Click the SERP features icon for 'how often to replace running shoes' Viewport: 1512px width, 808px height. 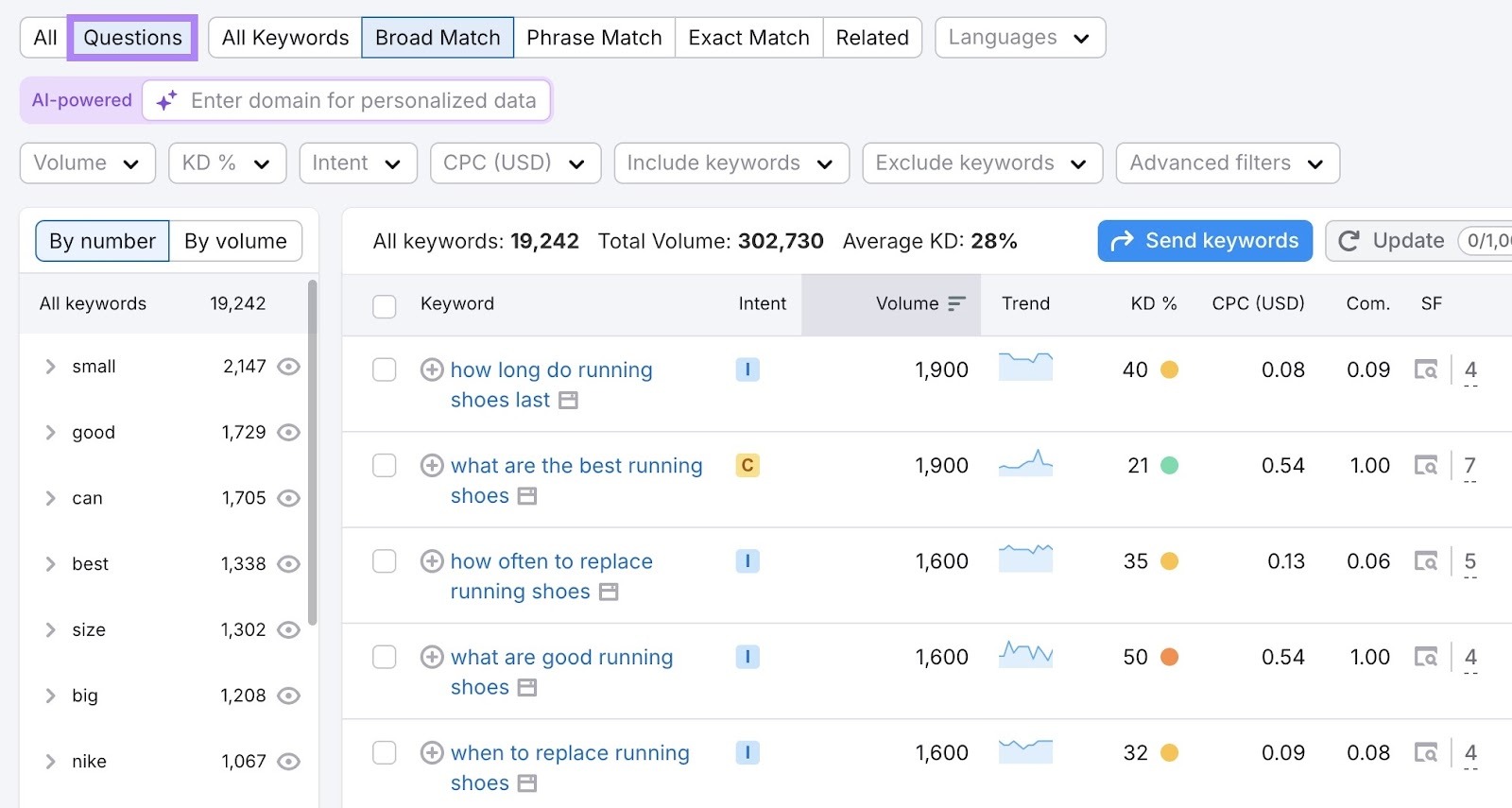pyautogui.click(x=1425, y=561)
